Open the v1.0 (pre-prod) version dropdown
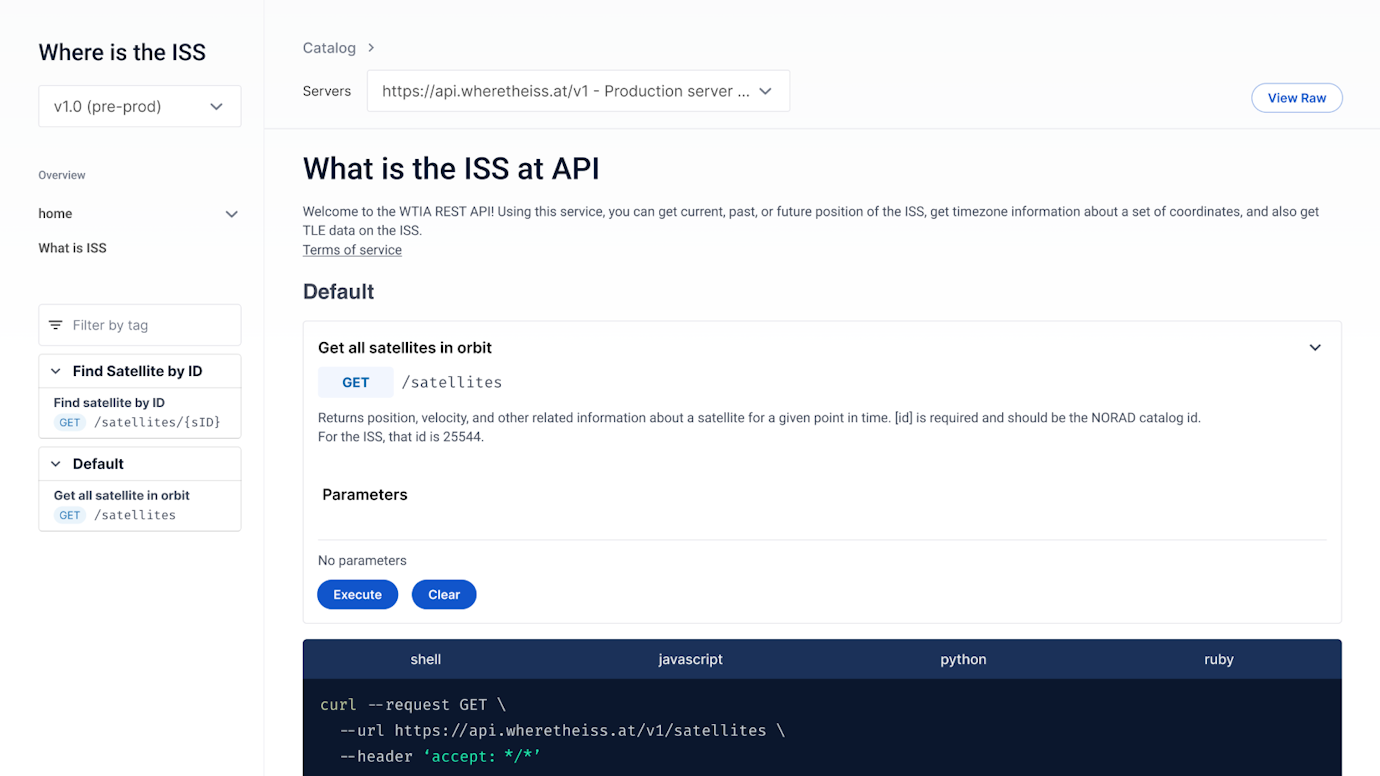This screenshot has width=1380, height=776. (x=139, y=105)
